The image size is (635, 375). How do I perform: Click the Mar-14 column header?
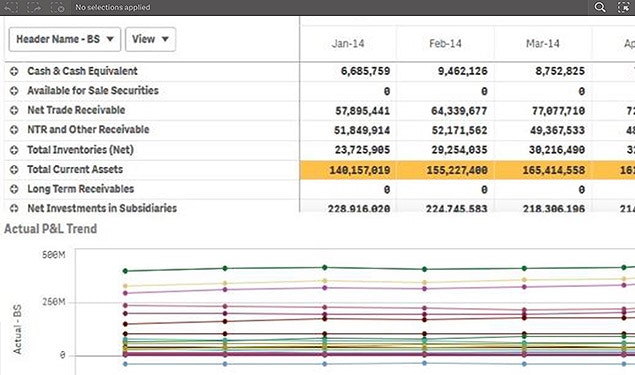coord(543,43)
